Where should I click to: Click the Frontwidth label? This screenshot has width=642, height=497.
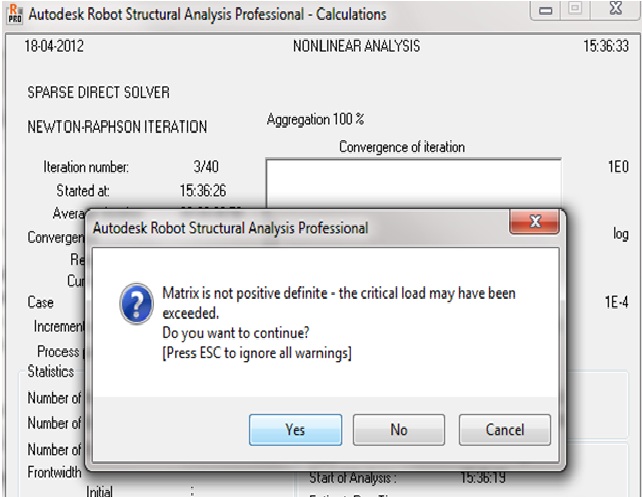(54, 472)
